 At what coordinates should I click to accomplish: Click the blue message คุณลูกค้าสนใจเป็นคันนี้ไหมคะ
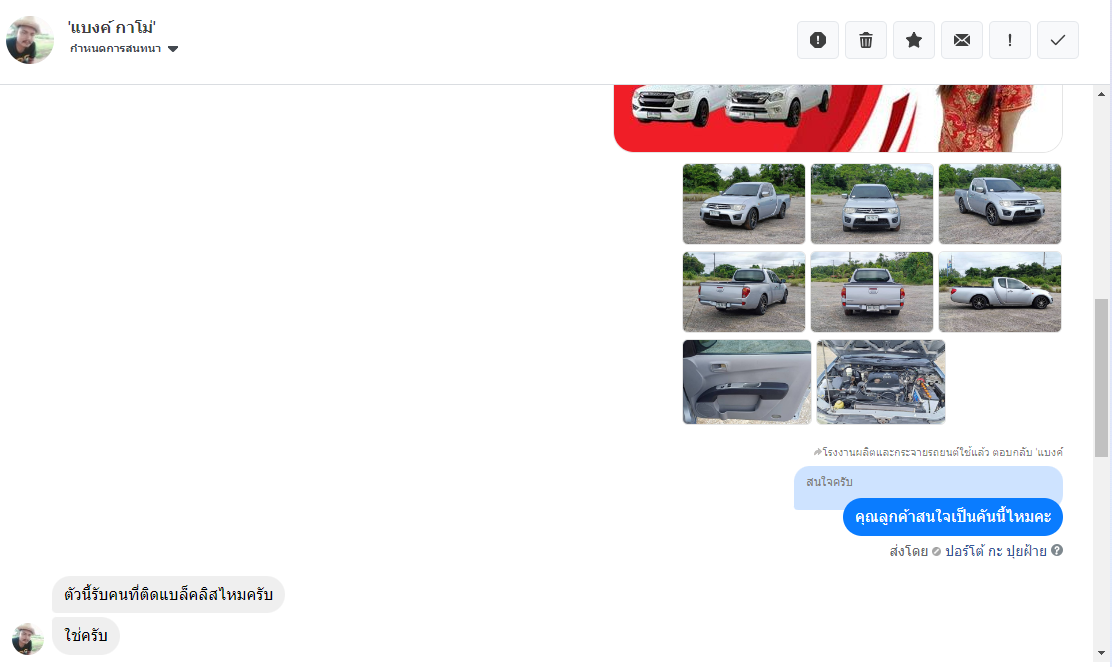952,517
